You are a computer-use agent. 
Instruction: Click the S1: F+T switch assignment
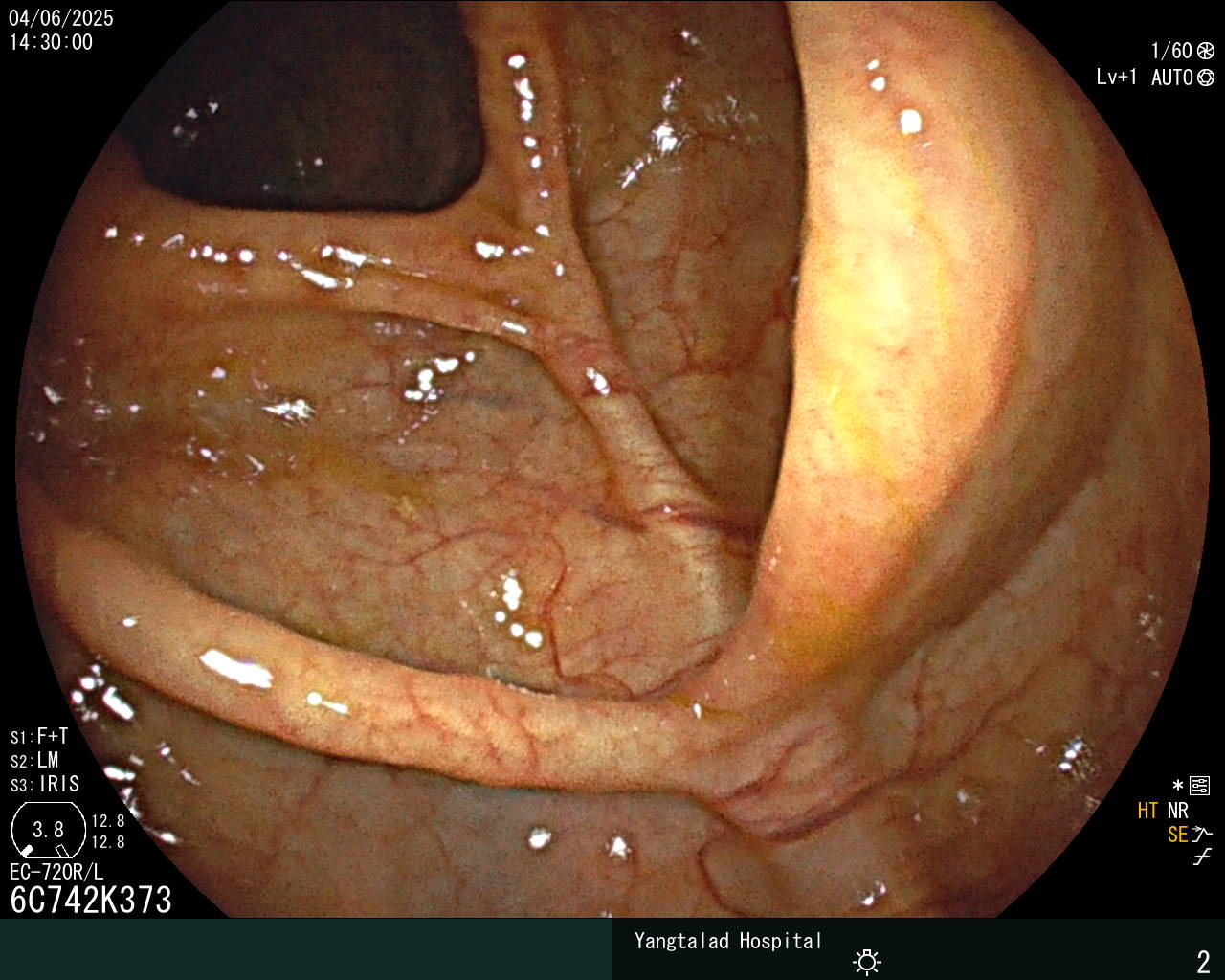39,736
